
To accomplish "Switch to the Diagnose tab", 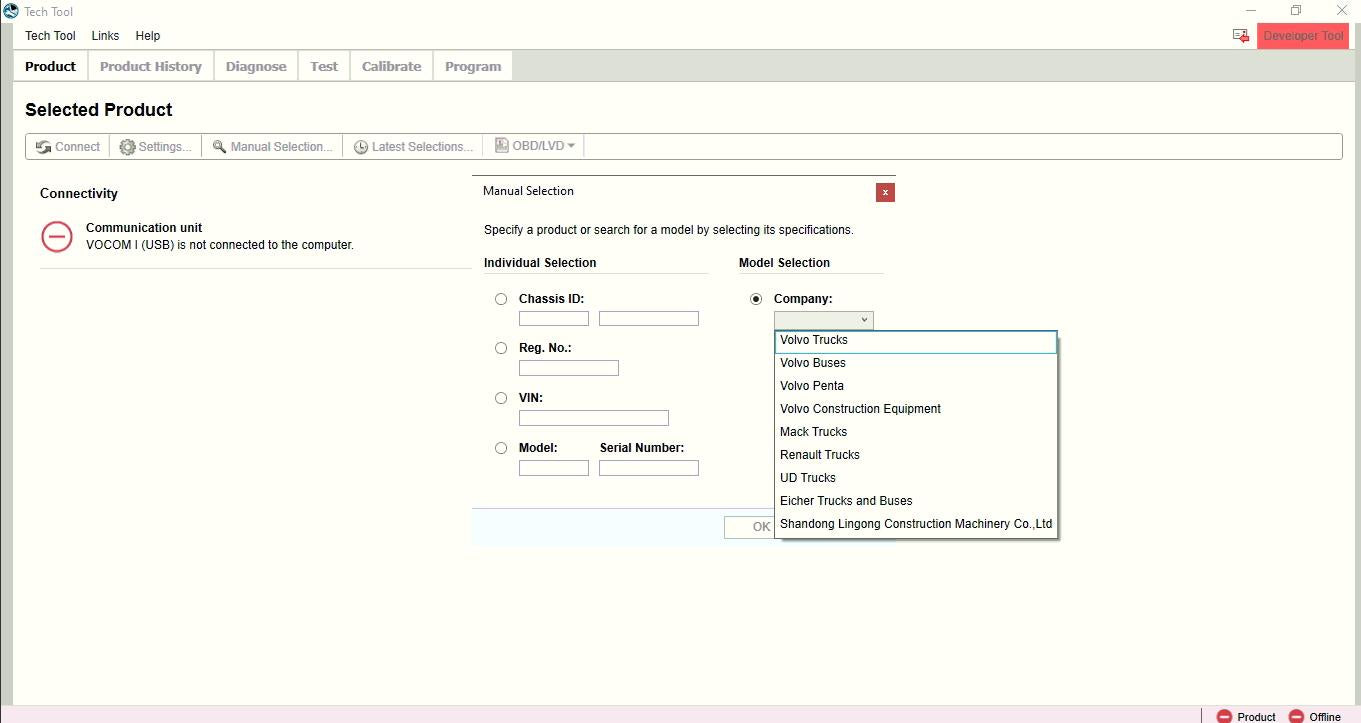I will click(255, 65).
